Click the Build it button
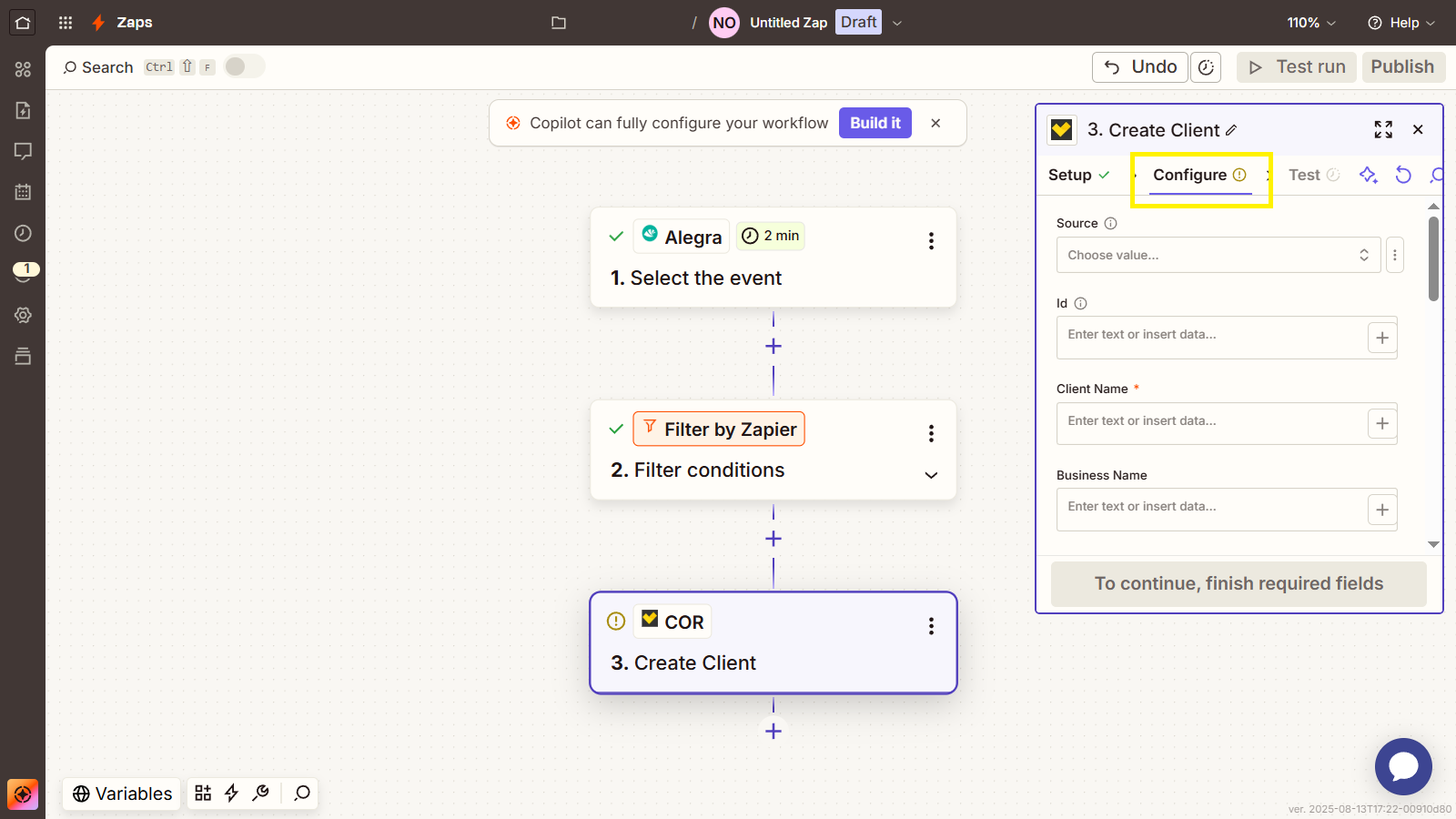This screenshot has width=1456, height=819. coord(875,123)
